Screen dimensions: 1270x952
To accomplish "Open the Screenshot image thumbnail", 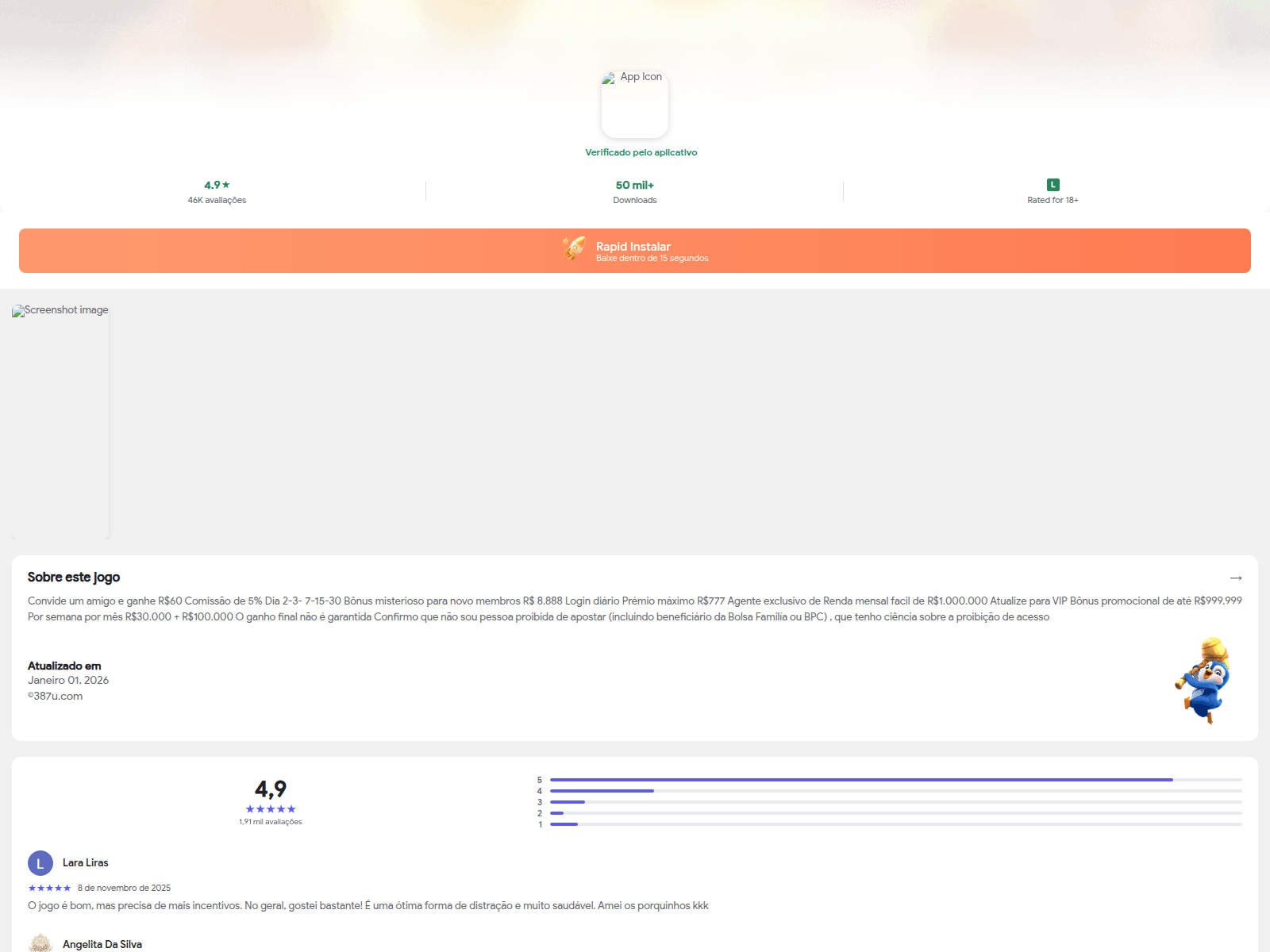I will pos(61,420).
